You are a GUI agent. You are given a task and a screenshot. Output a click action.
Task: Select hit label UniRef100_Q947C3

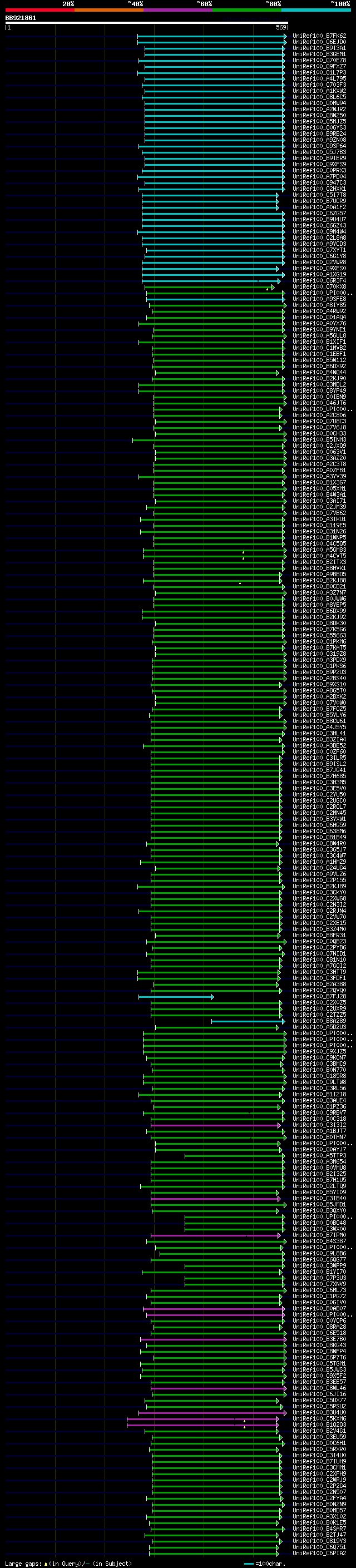[319, 182]
